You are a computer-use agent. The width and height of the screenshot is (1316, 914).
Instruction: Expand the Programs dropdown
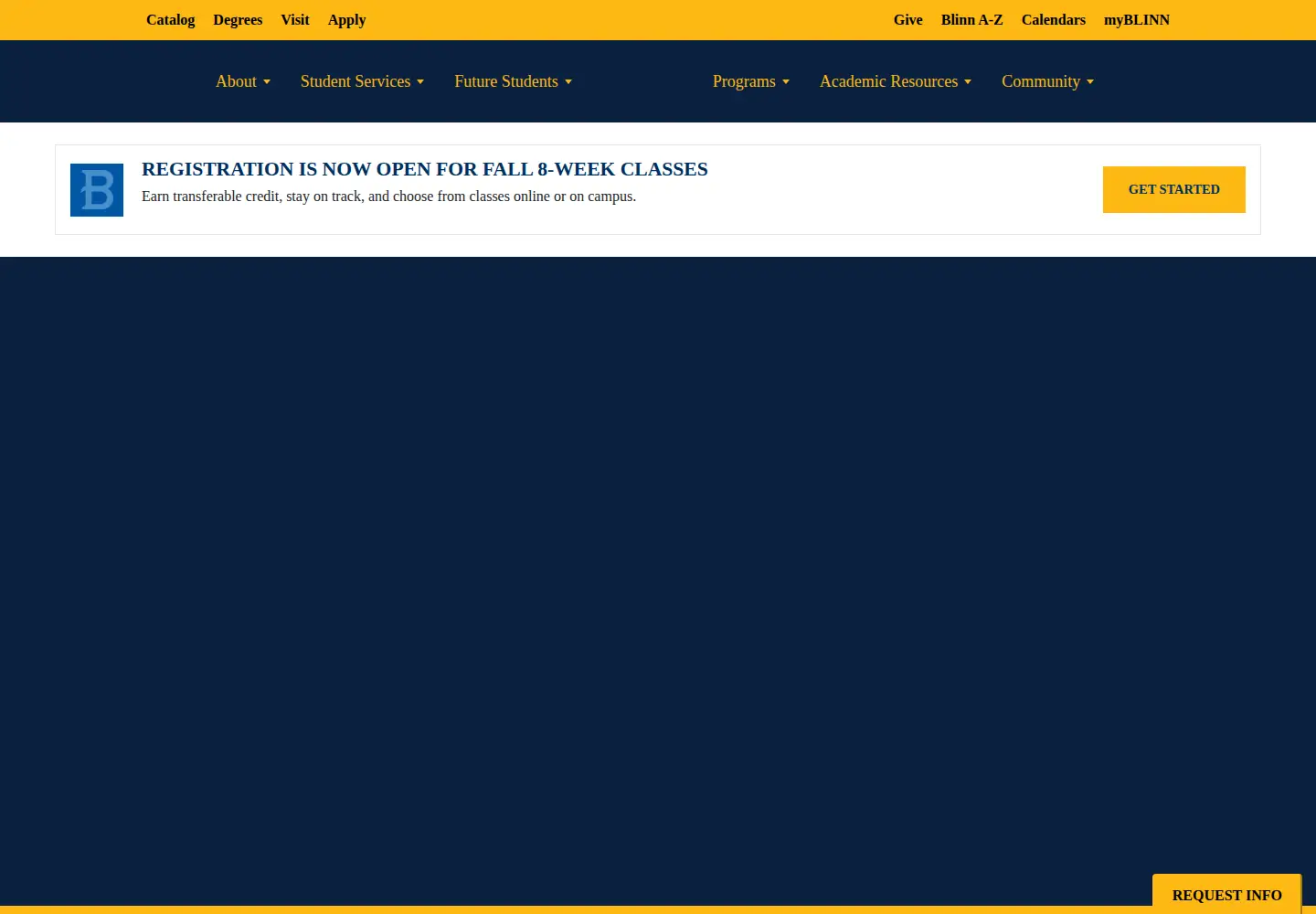[750, 81]
